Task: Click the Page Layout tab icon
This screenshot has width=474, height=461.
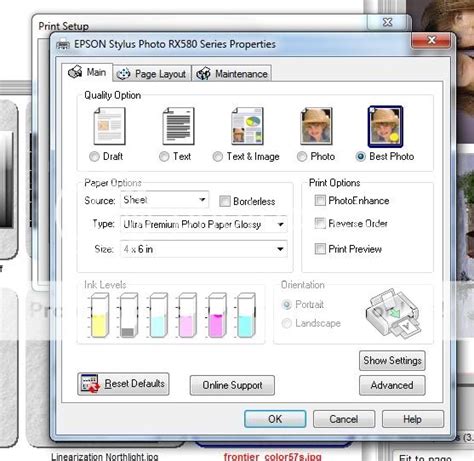Action: (x=123, y=74)
